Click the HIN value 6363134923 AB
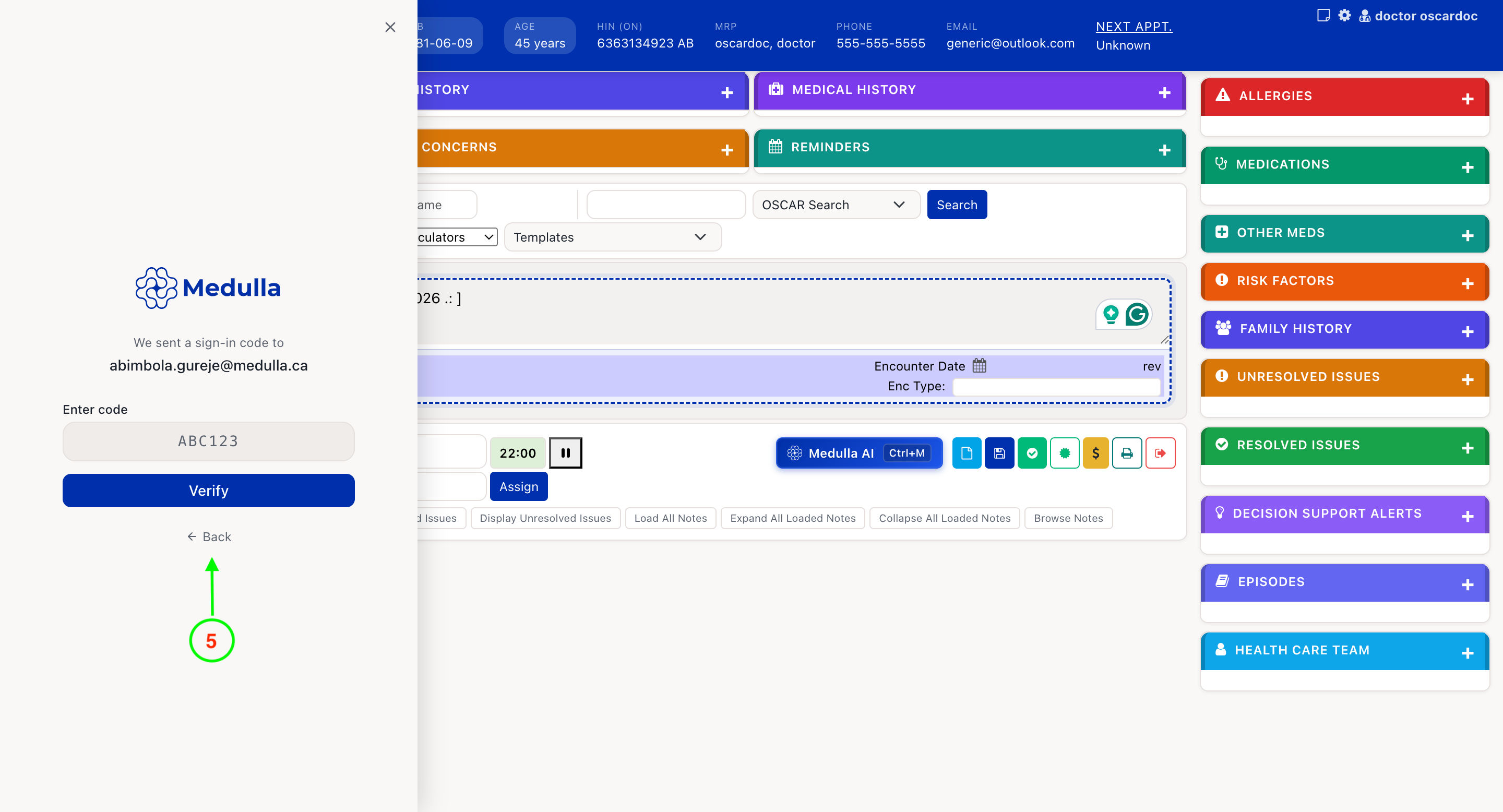This screenshot has width=1503, height=812. pyautogui.click(x=645, y=43)
